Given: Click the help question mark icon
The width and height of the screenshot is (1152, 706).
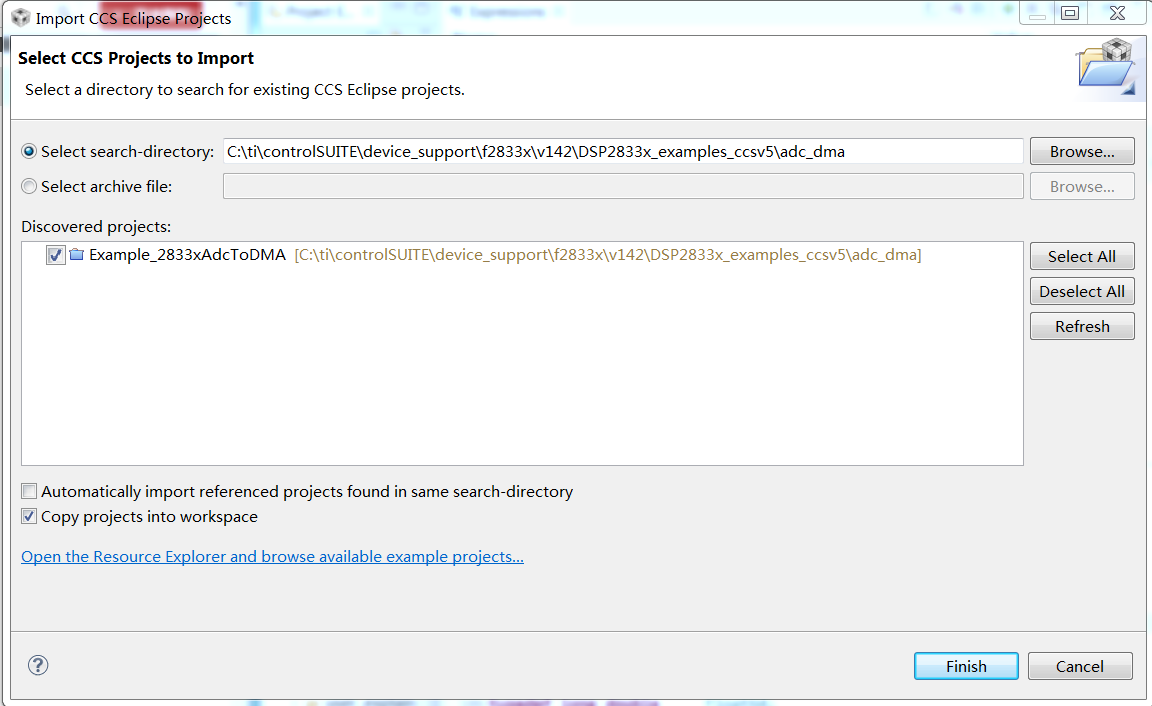Looking at the screenshot, I should [38, 666].
